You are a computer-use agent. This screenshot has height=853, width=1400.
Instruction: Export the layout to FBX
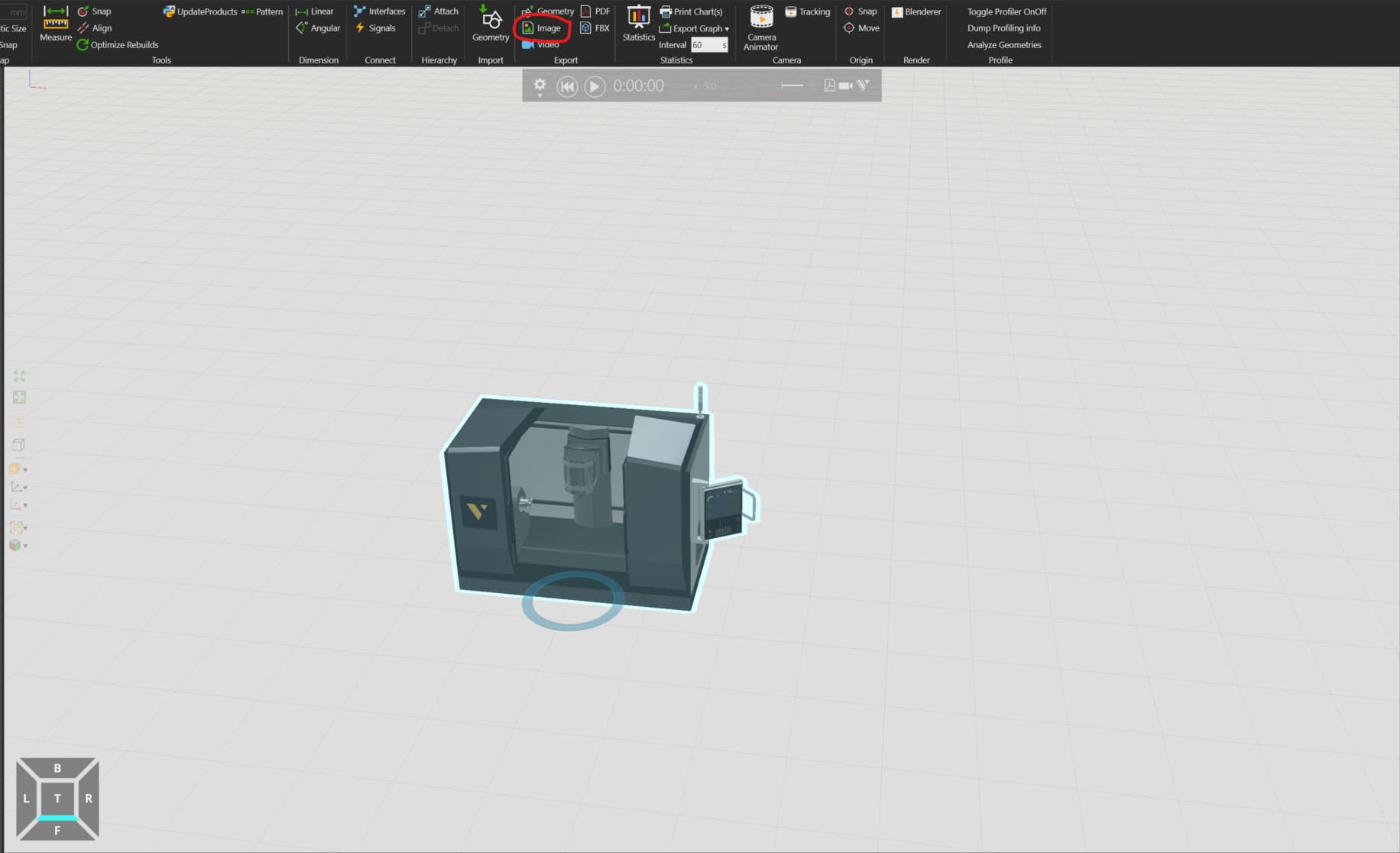point(595,28)
